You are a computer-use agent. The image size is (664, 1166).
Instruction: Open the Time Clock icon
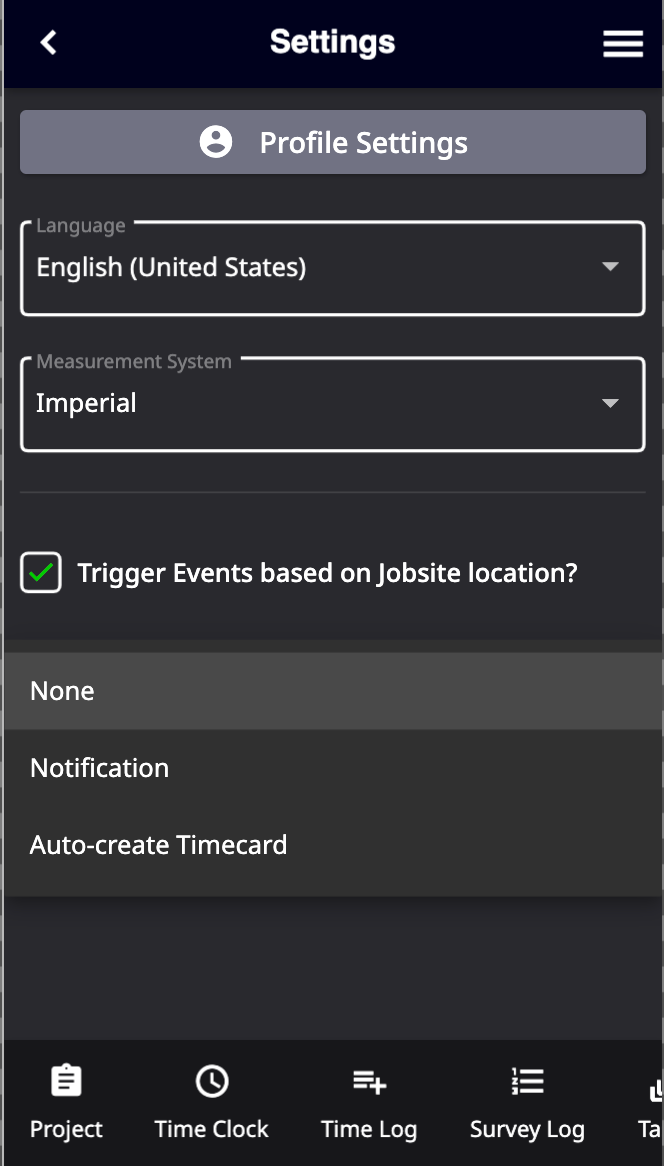click(212, 1080)
